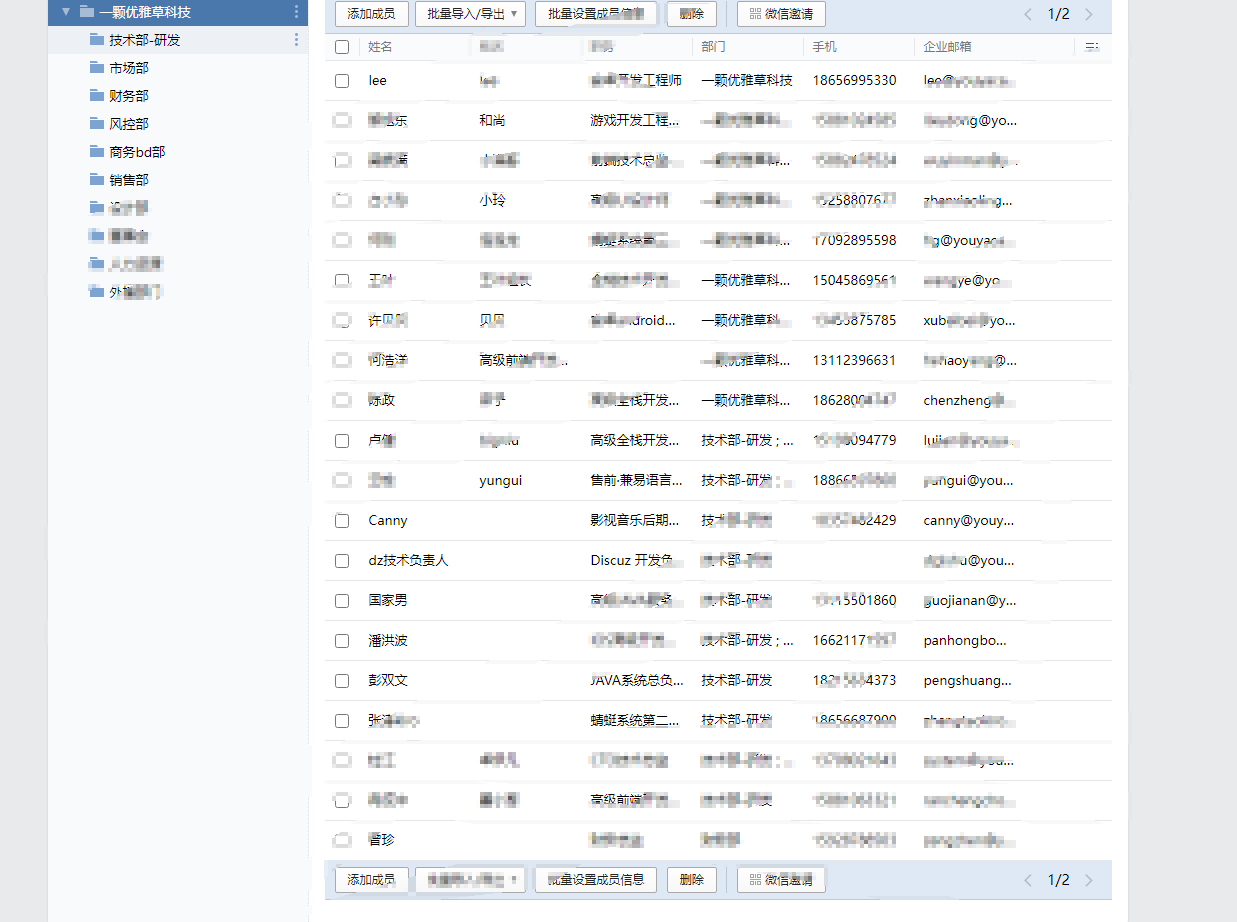Go to next page using top pagination arrow
1237x922 pixels.
1089,14
